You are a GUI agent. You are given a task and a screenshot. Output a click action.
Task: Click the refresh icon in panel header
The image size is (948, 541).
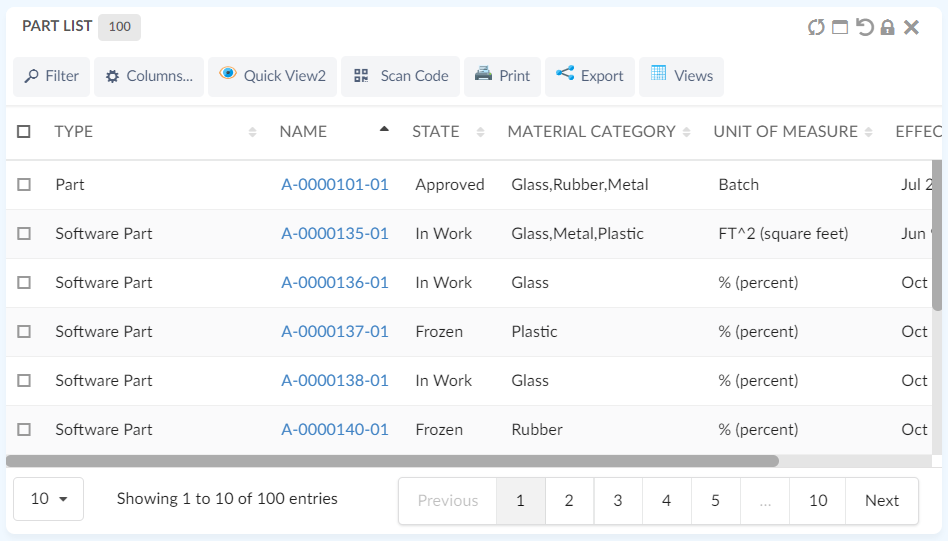tap(816, 27)
